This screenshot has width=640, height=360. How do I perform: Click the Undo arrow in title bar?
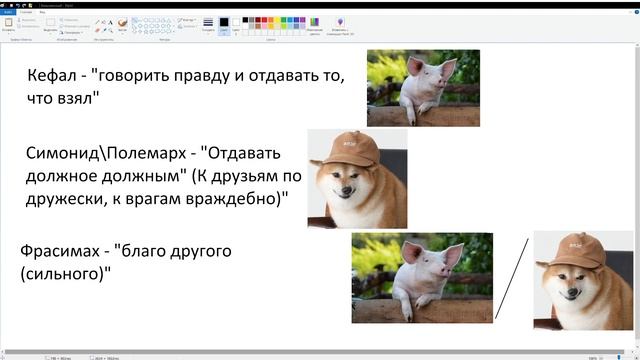[18, 5]
